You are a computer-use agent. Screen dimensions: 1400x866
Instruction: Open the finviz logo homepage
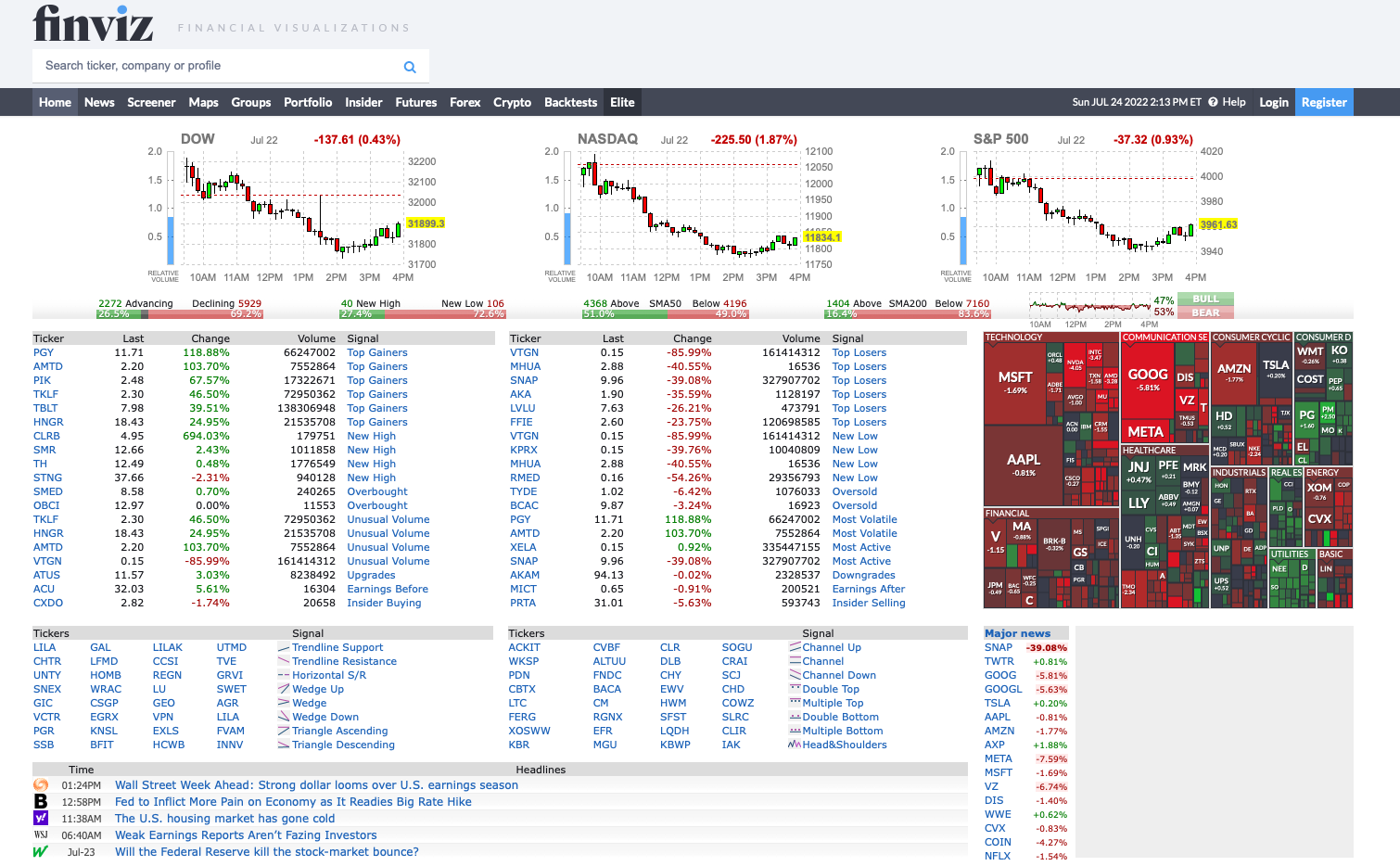(x=93, y=23)
